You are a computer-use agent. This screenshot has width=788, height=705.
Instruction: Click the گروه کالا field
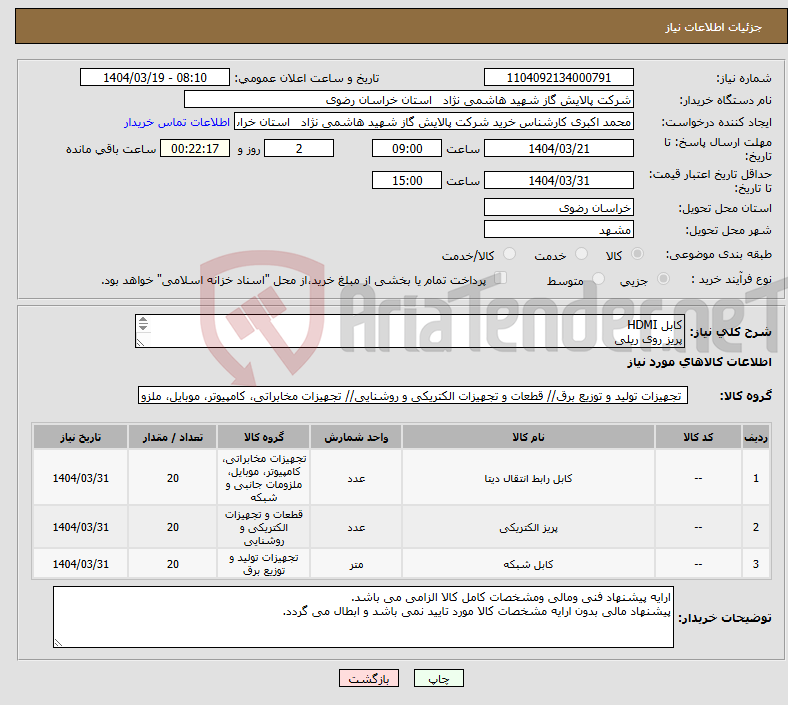point(413,395)
